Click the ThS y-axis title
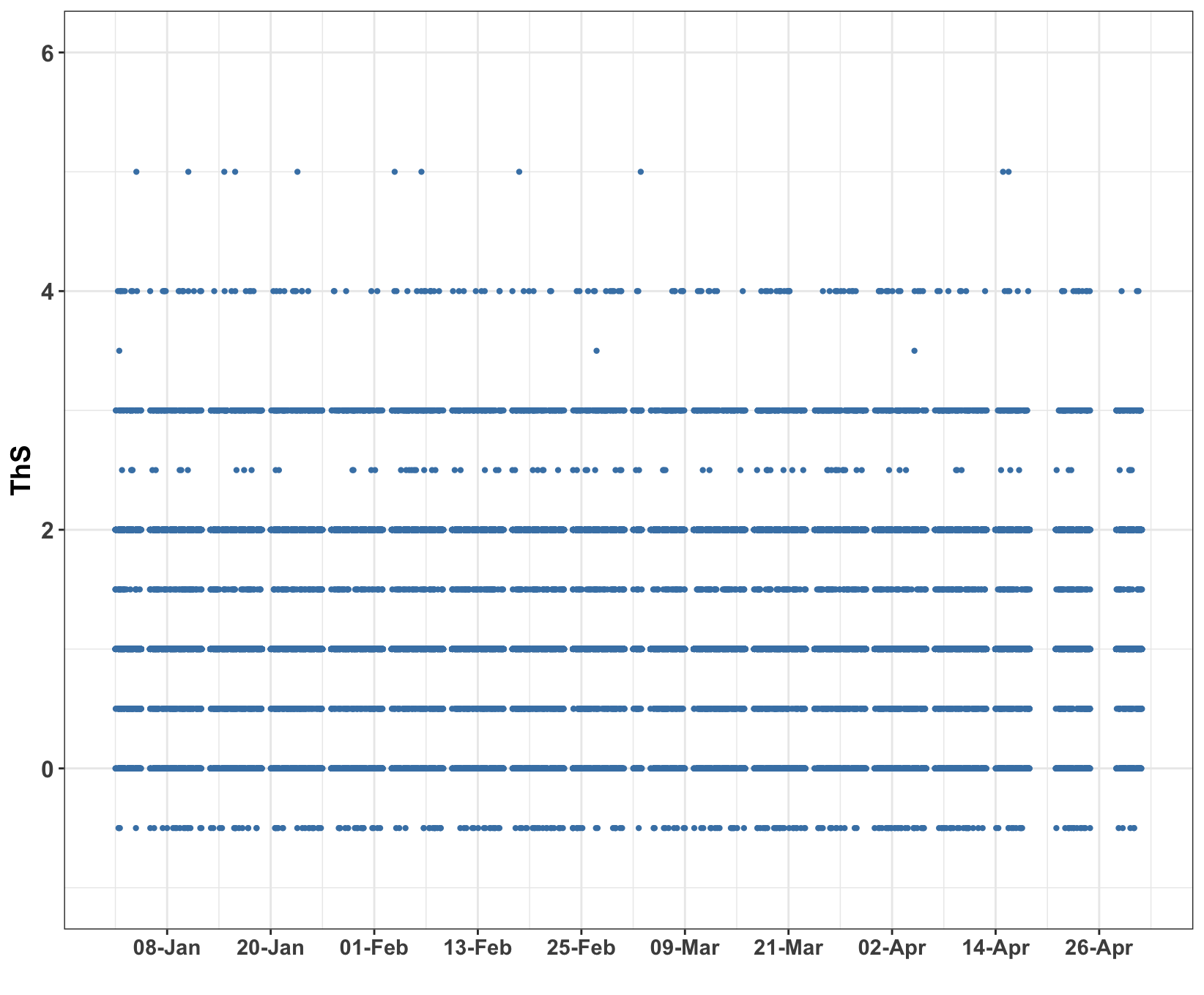 coord(20,470)
